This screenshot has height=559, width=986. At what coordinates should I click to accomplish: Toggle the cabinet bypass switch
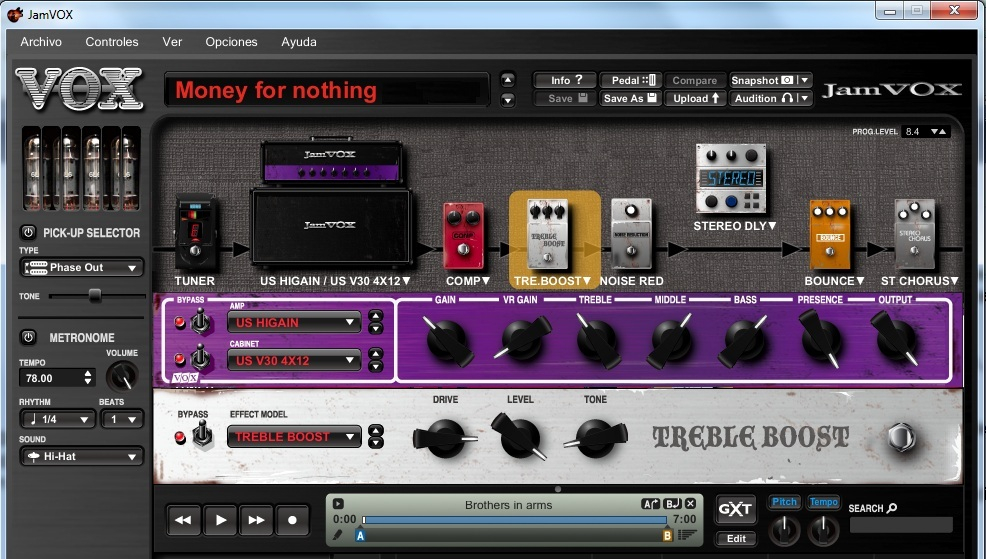click(x=201, y=357)
